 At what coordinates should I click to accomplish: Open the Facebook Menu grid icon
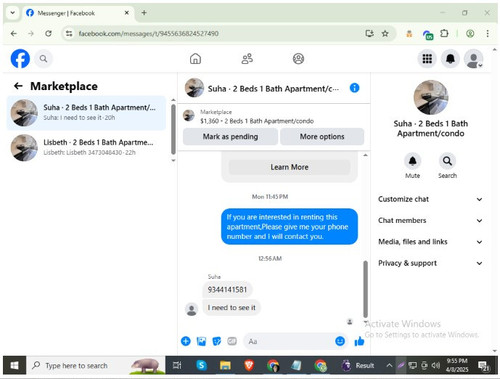[x=427, y=59]
